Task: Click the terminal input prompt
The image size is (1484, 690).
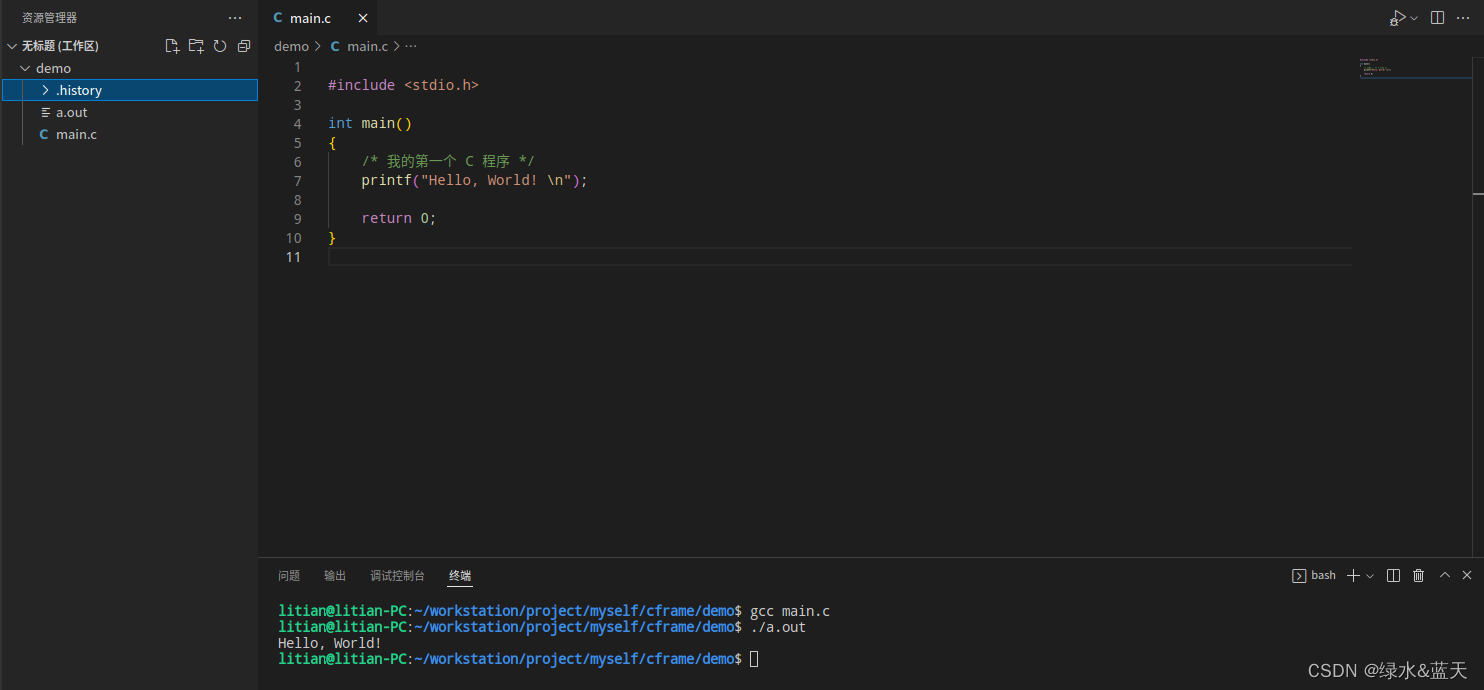Action: pyautogui.click(x=754, y=659)
